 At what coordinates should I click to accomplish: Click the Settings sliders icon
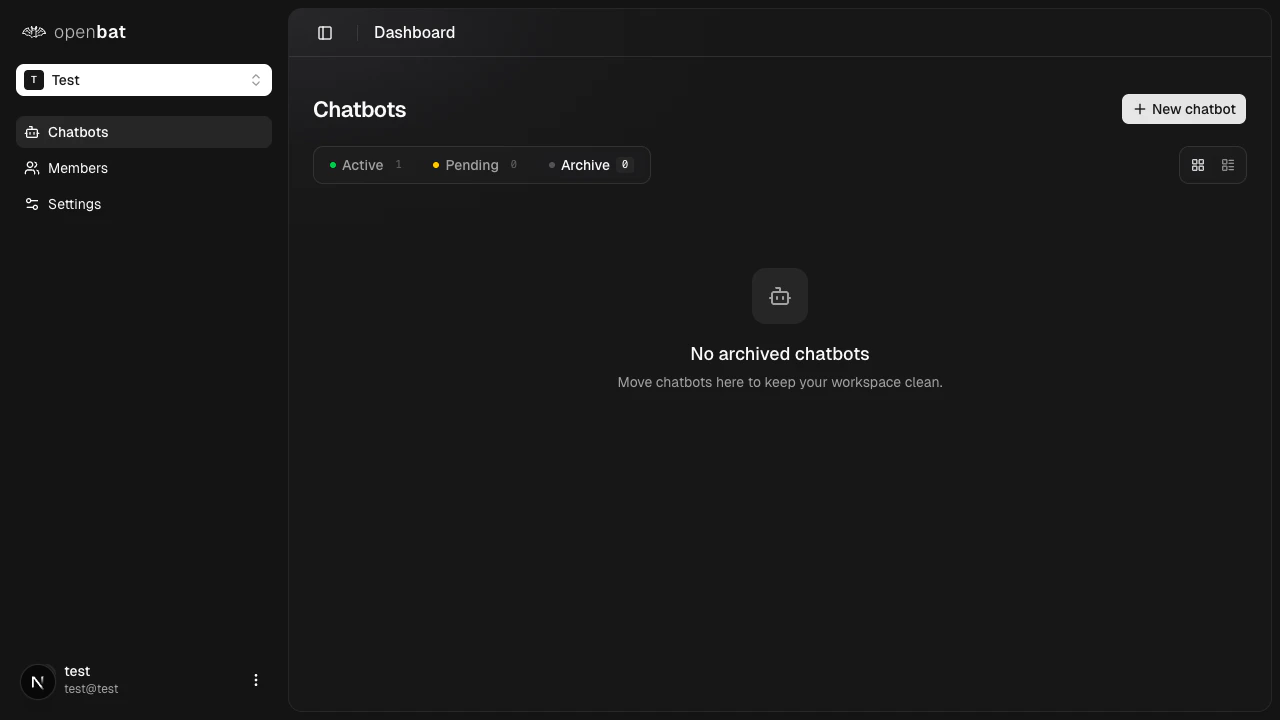(31, 204)
